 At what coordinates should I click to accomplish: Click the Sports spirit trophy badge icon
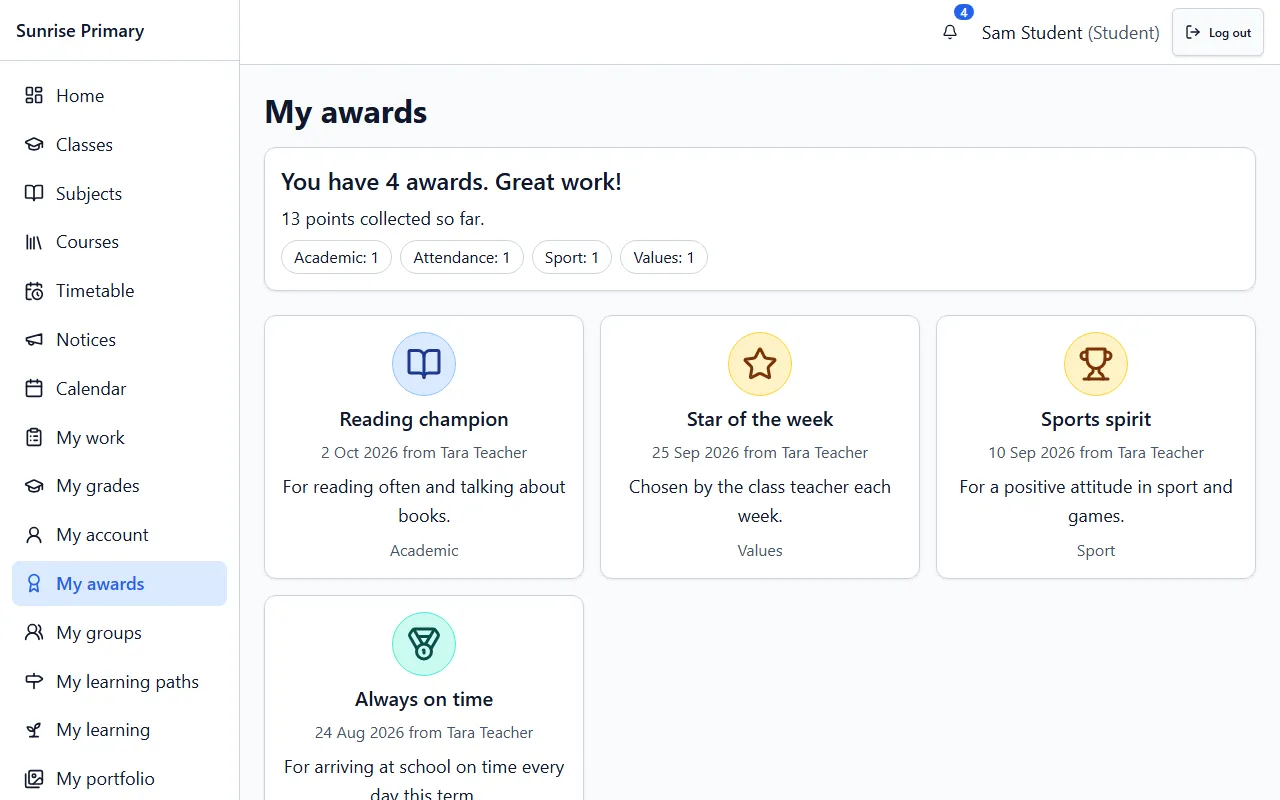[1096, 364]
